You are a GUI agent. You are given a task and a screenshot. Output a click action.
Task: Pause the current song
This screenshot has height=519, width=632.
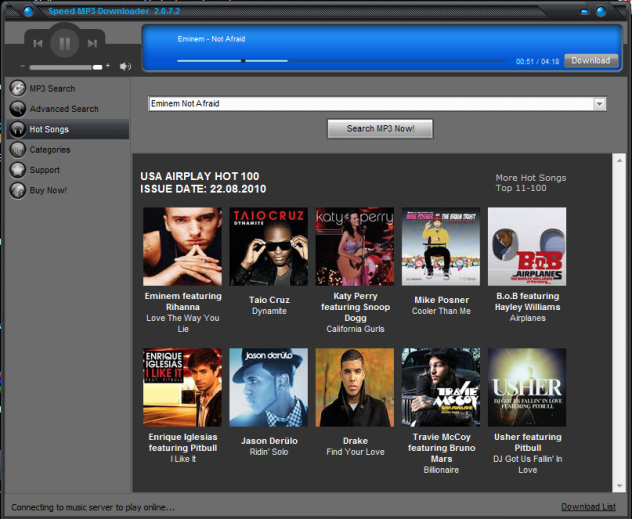point(64,43)
